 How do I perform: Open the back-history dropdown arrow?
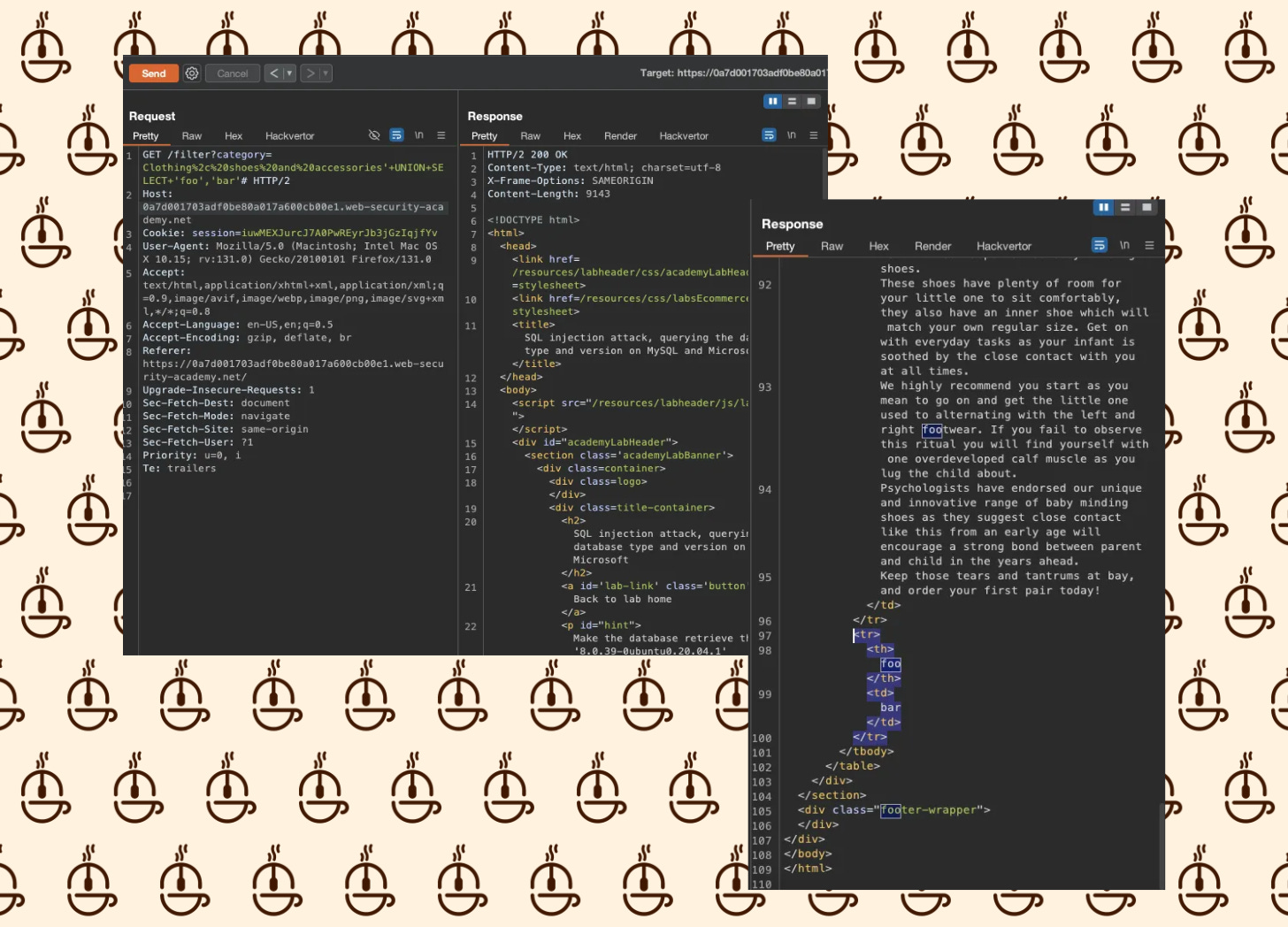[289, 73]
